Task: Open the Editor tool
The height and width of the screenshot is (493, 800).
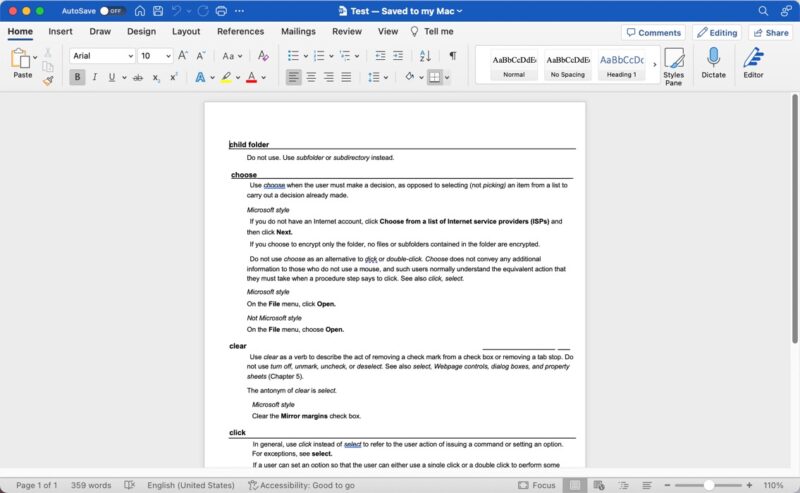Action: [x=753, y=63]
